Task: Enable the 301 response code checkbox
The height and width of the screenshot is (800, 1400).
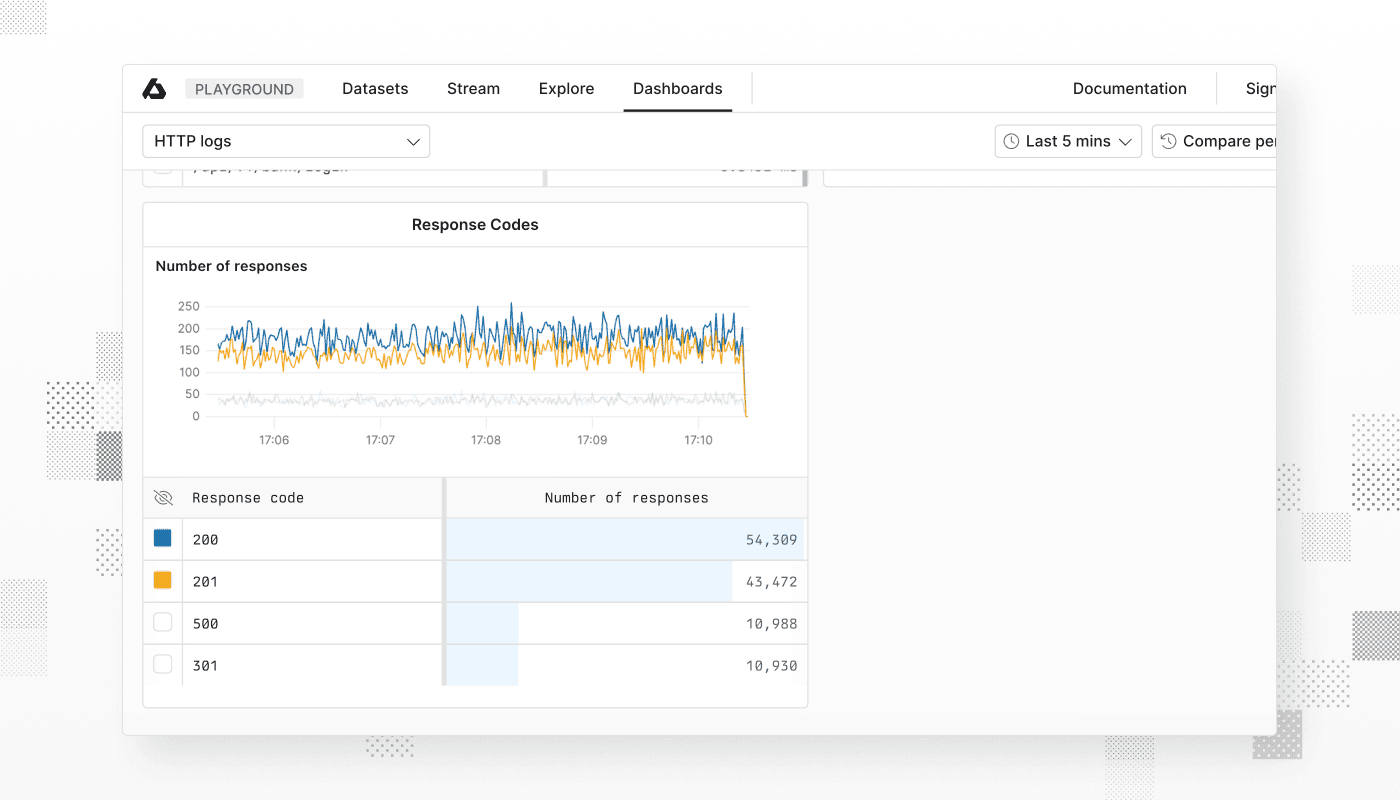Action: (x=162, y=665)
